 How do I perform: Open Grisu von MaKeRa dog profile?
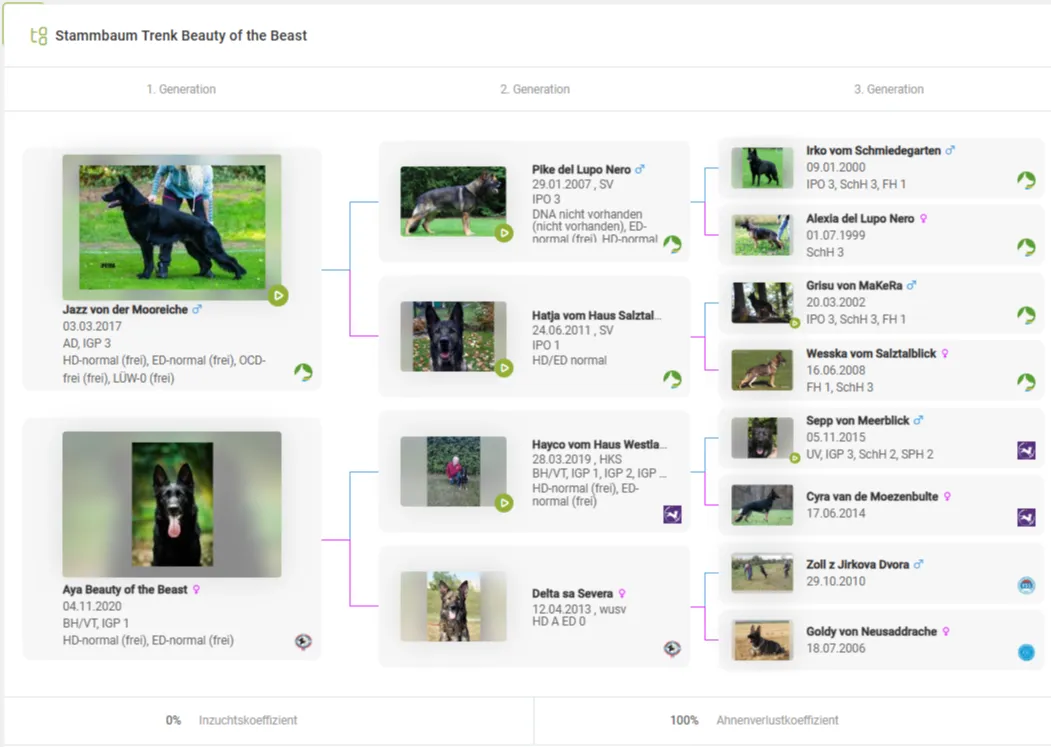854,286
